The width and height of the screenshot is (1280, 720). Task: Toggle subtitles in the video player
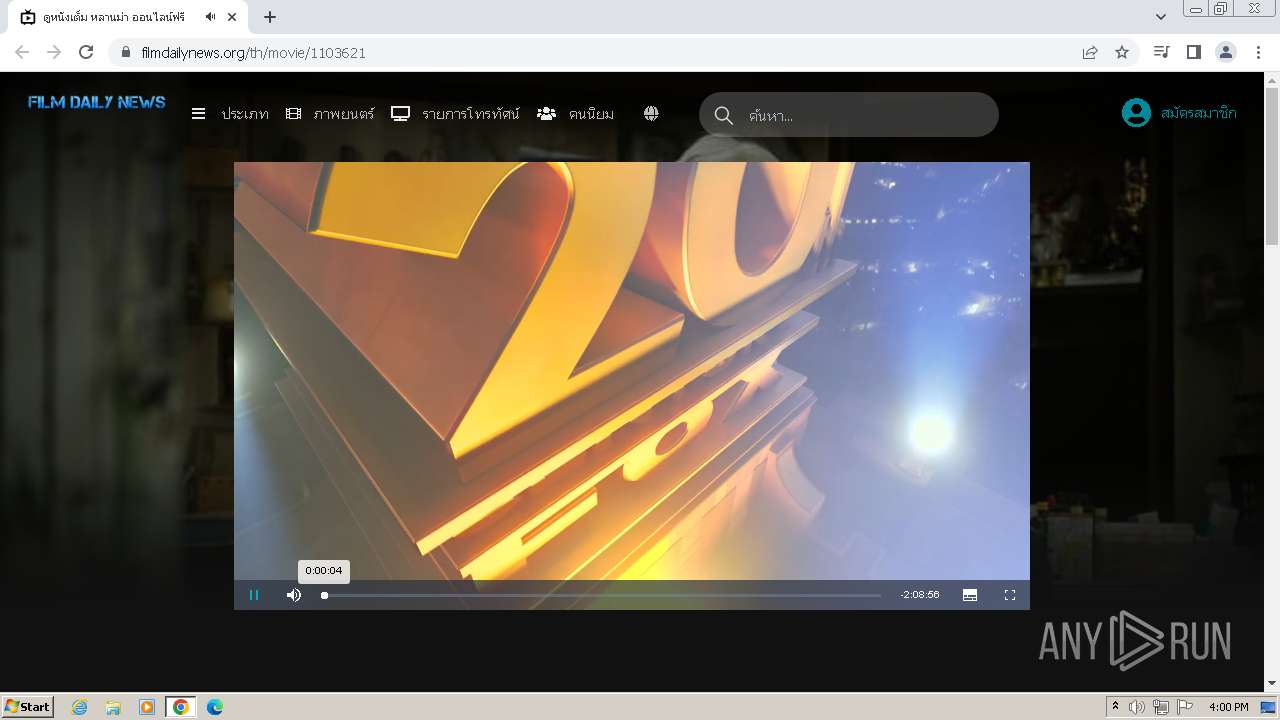[970, 595]
